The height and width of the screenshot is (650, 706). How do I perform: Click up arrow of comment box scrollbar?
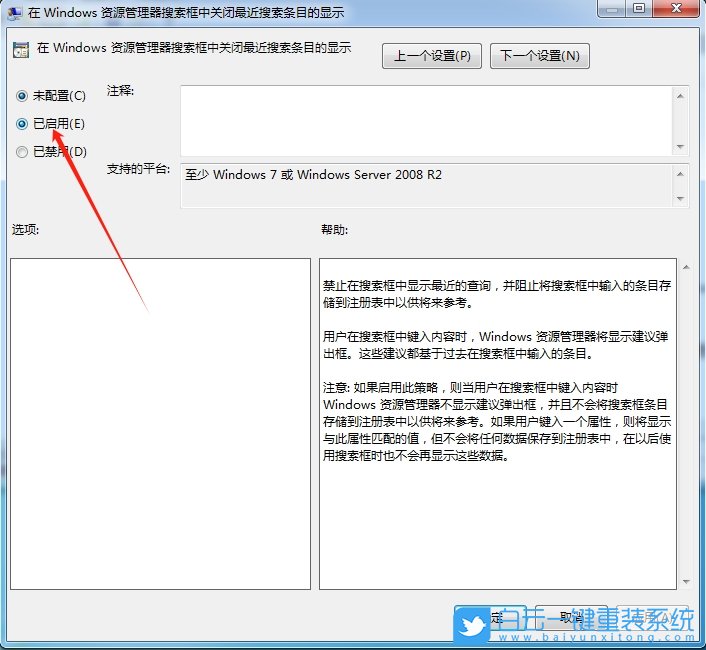[x=680, y=95]
